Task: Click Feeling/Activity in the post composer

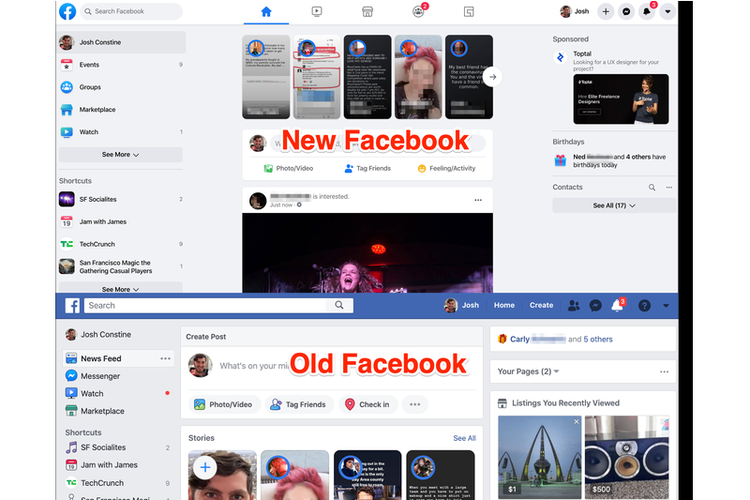Action: [446, 168]
